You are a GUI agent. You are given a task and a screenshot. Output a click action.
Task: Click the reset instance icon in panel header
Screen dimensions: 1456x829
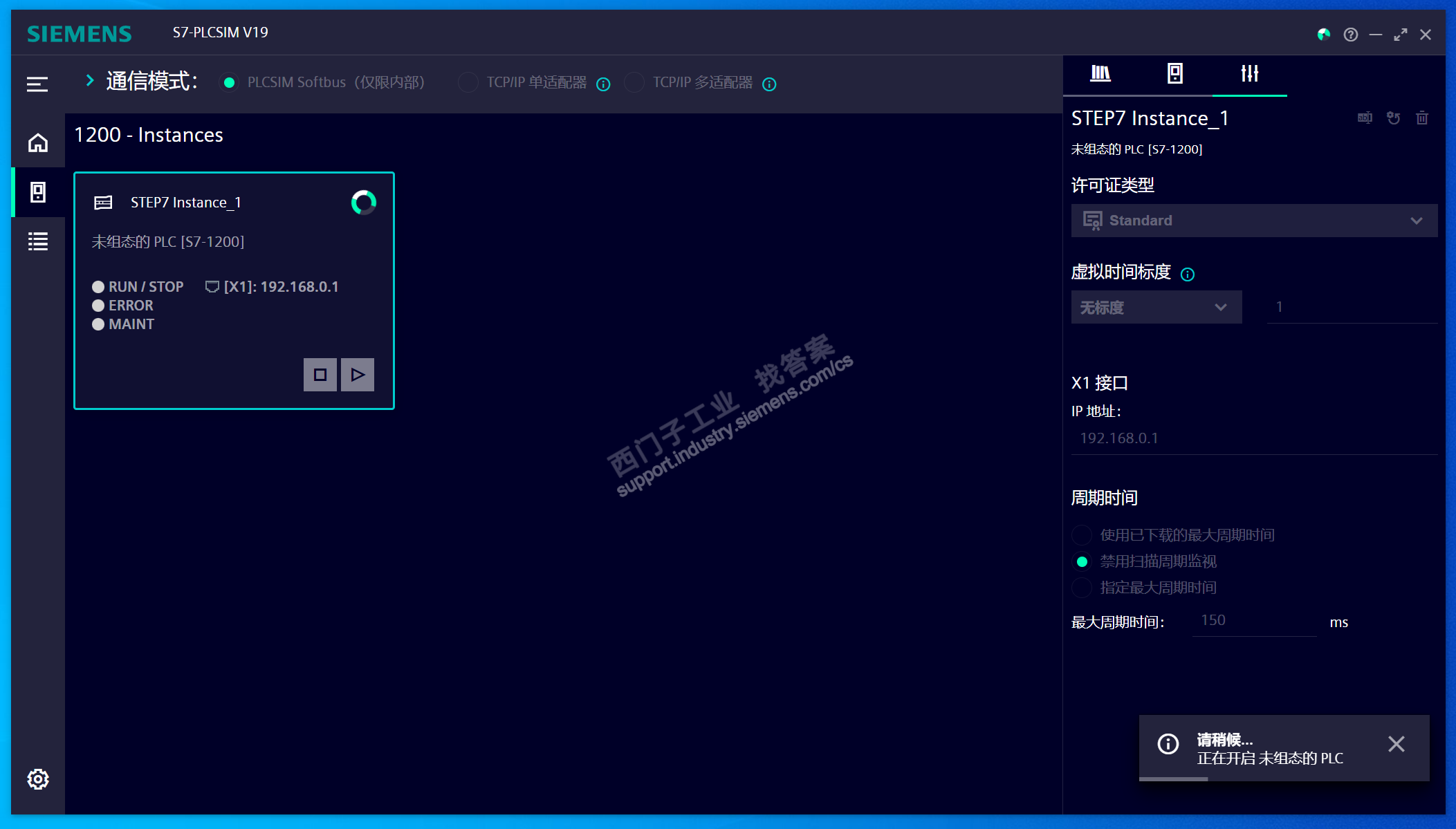(1393, 118)
